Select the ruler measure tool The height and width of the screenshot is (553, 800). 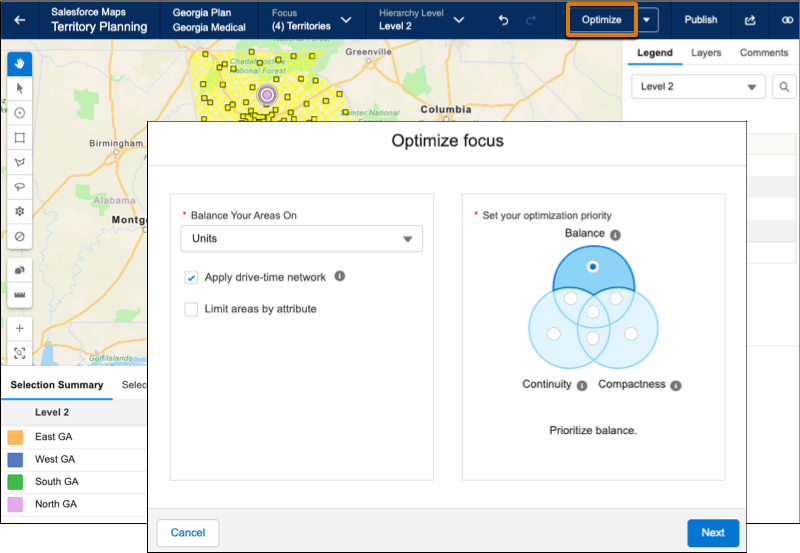(20, 295)
